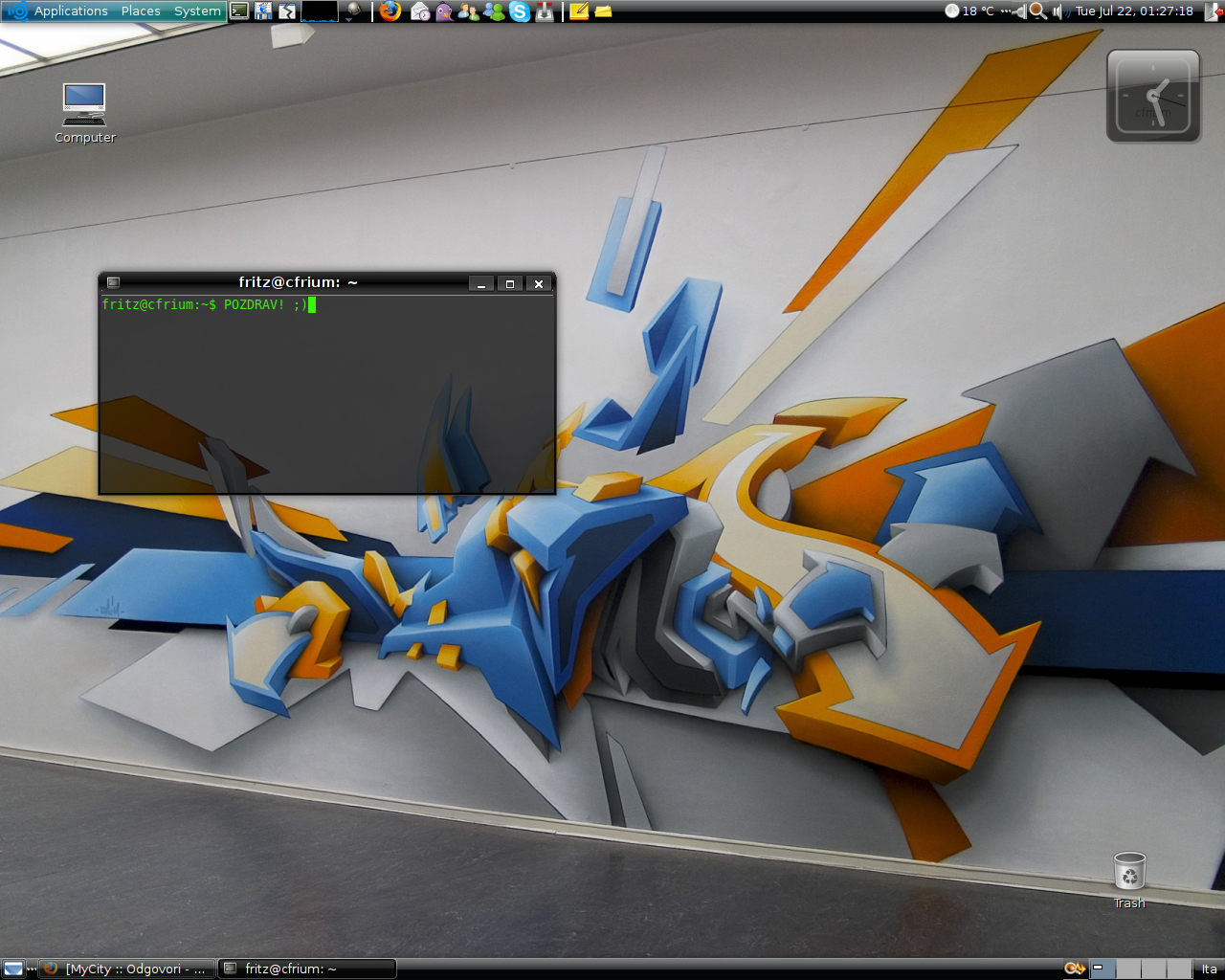Click the system monitor graph applet
1225x980 pixels.
coord(320,11)
